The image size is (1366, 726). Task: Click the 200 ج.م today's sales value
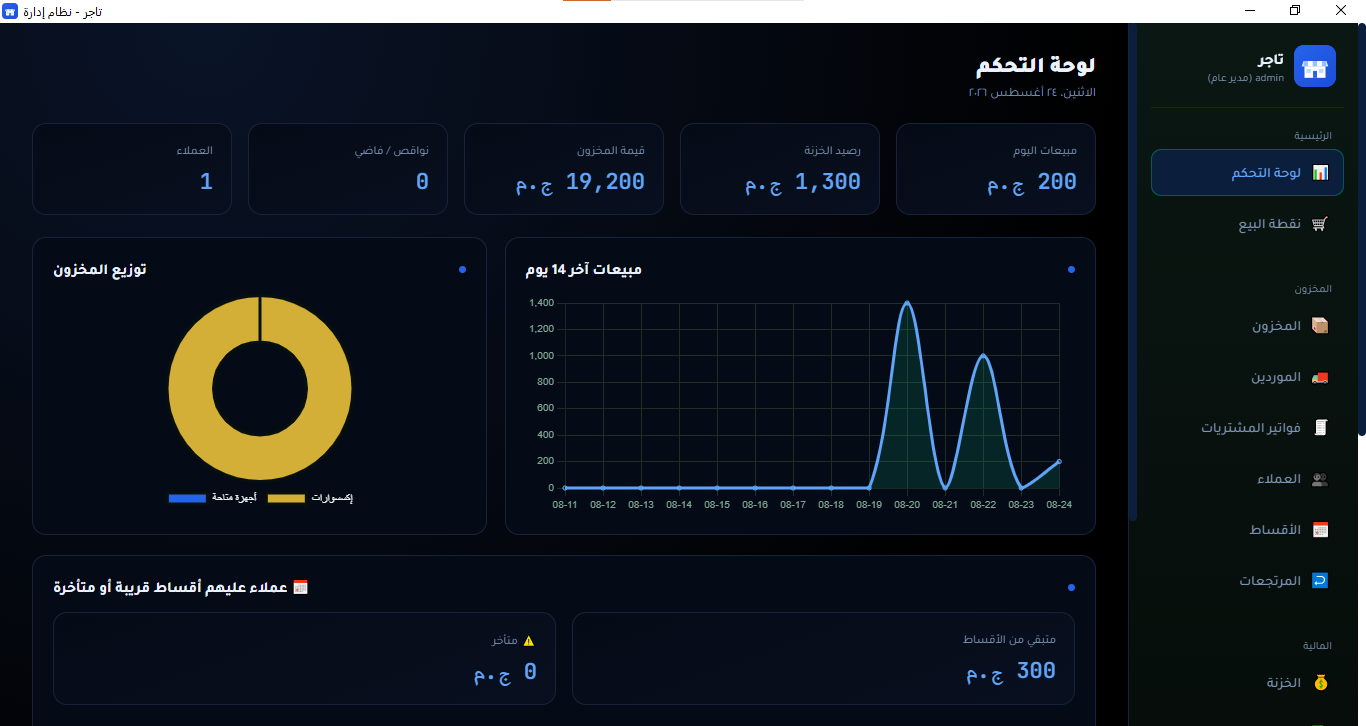tap(1032, 182)
